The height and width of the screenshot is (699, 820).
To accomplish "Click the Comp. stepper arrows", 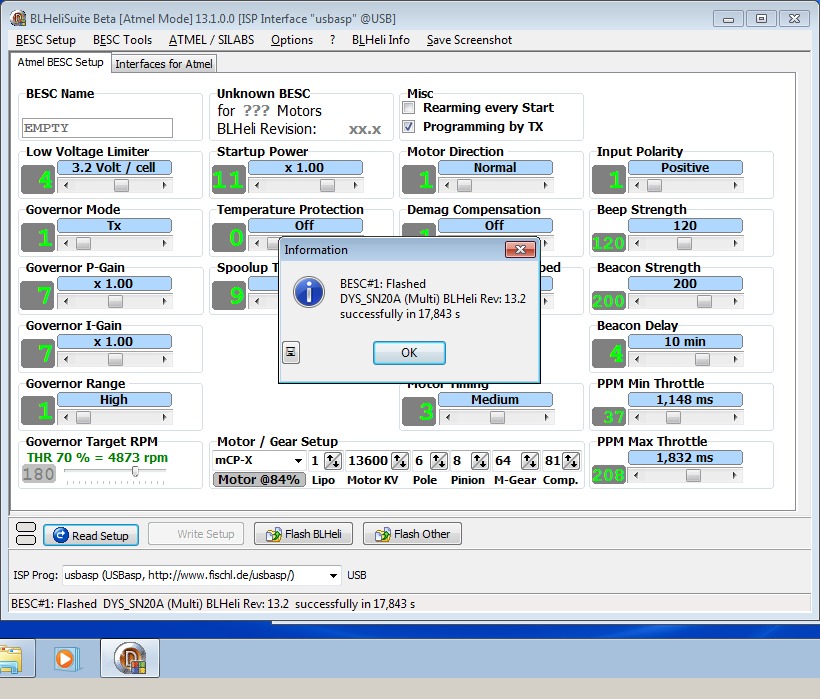I will pos(571,461).
